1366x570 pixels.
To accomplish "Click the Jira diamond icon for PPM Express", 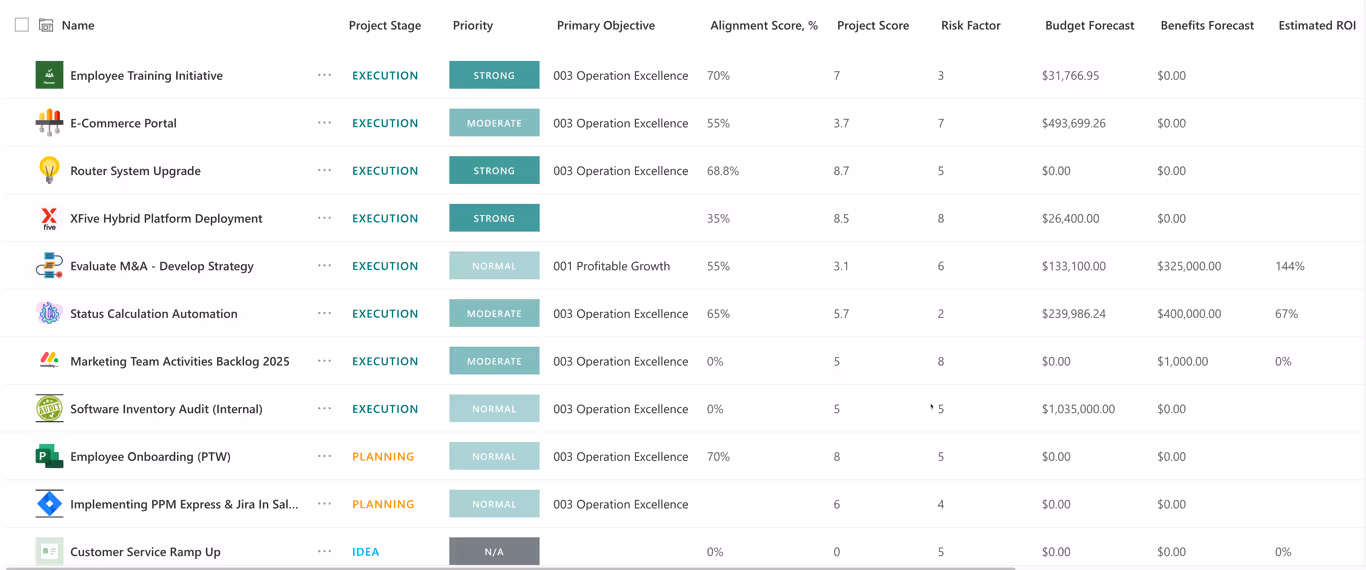I will point(49,504).
